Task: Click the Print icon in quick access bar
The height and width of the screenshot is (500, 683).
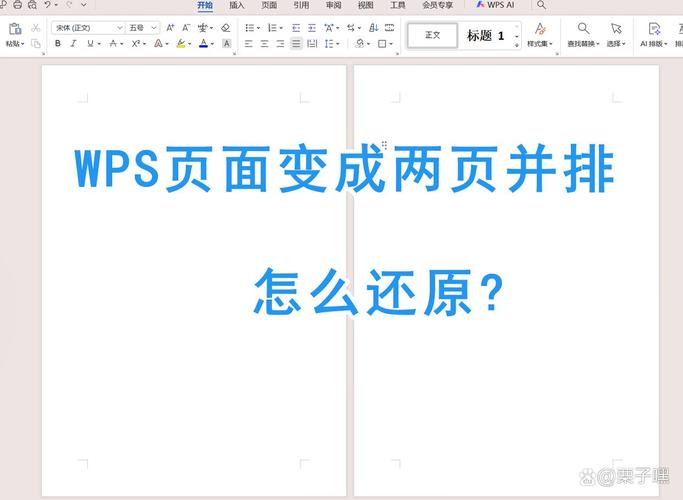Action: coord(17,5)
